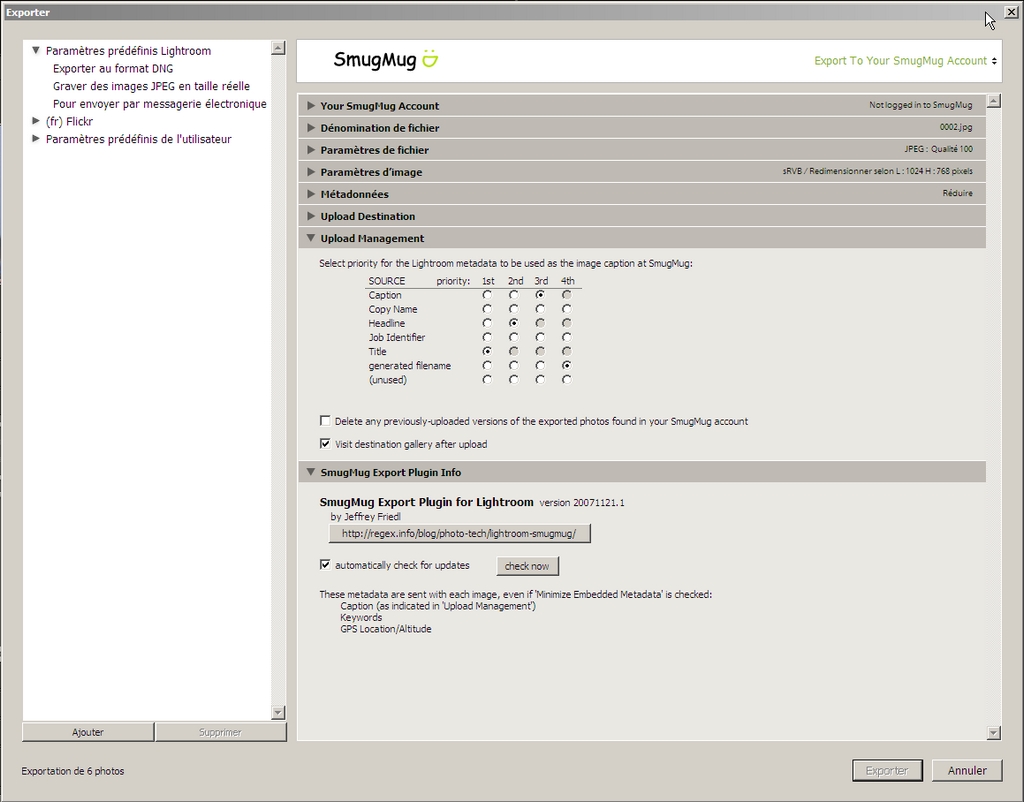Click the Ajouter button
1024x802 pixels.
coord(88,732)
